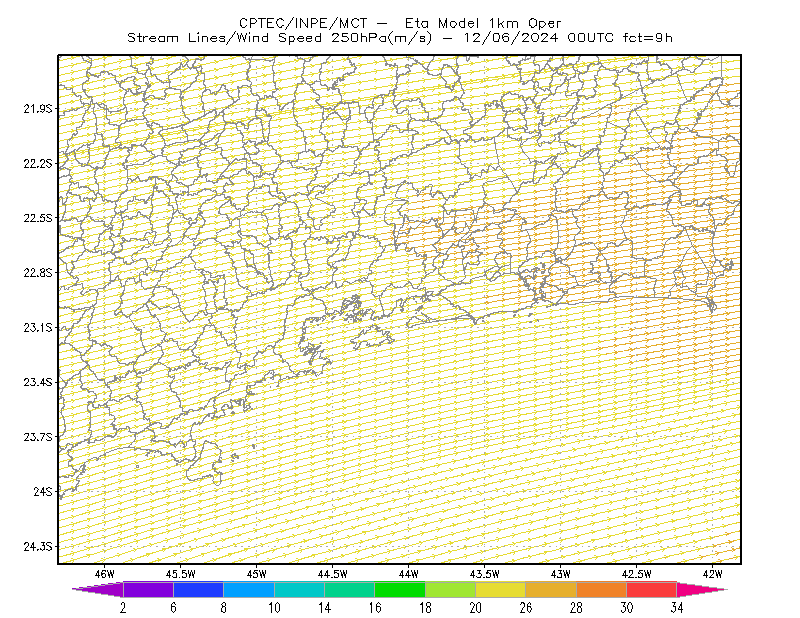Click the purple left arrow of colorbar
This screenshot has height=618, width=800.
98,589
